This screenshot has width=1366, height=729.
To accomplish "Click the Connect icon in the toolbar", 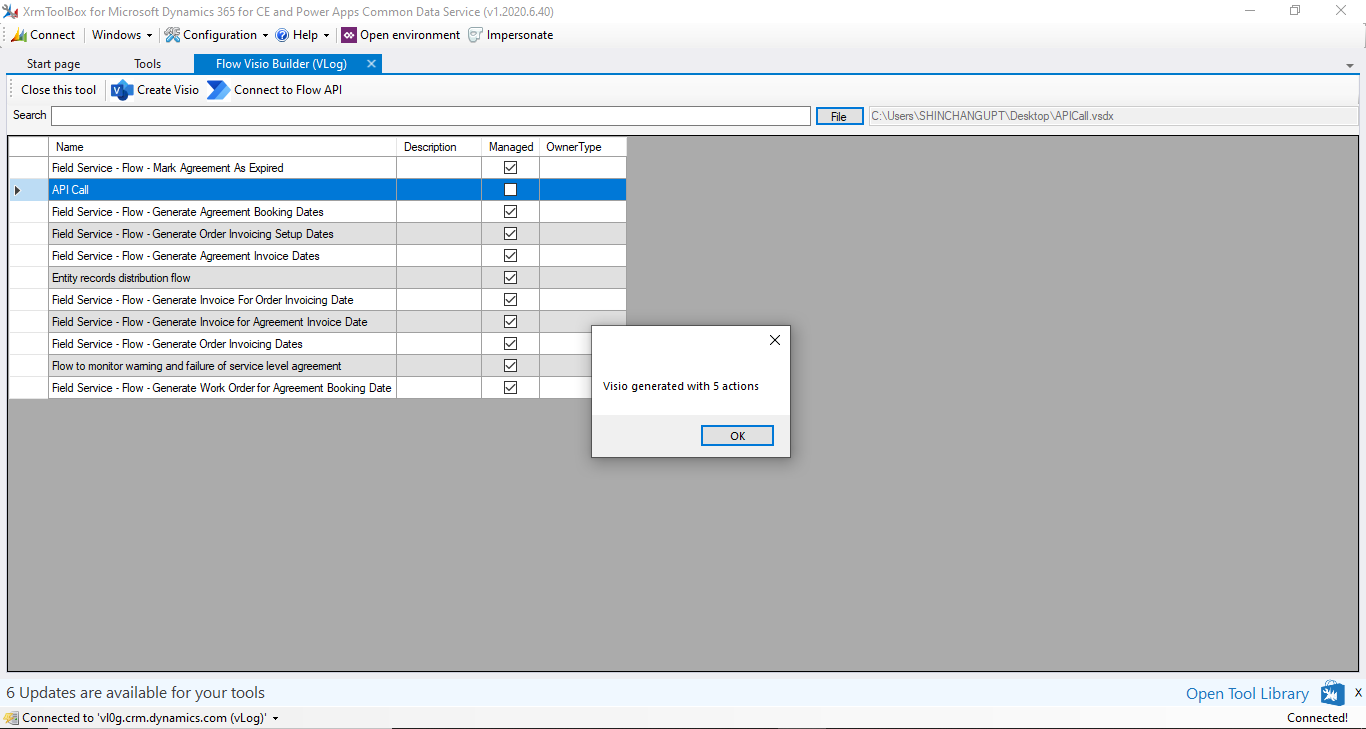I will click(x=18, y=34).
